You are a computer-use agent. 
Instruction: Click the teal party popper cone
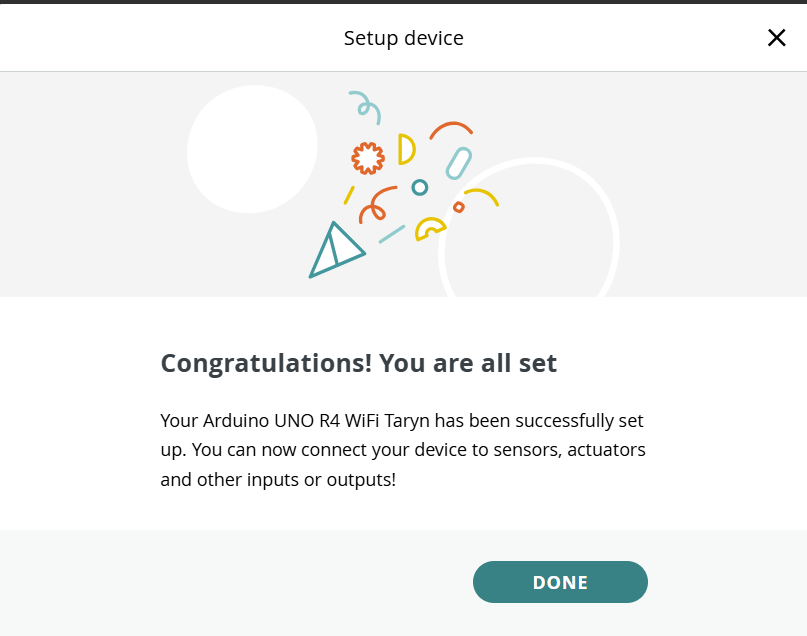click(334, 251)
